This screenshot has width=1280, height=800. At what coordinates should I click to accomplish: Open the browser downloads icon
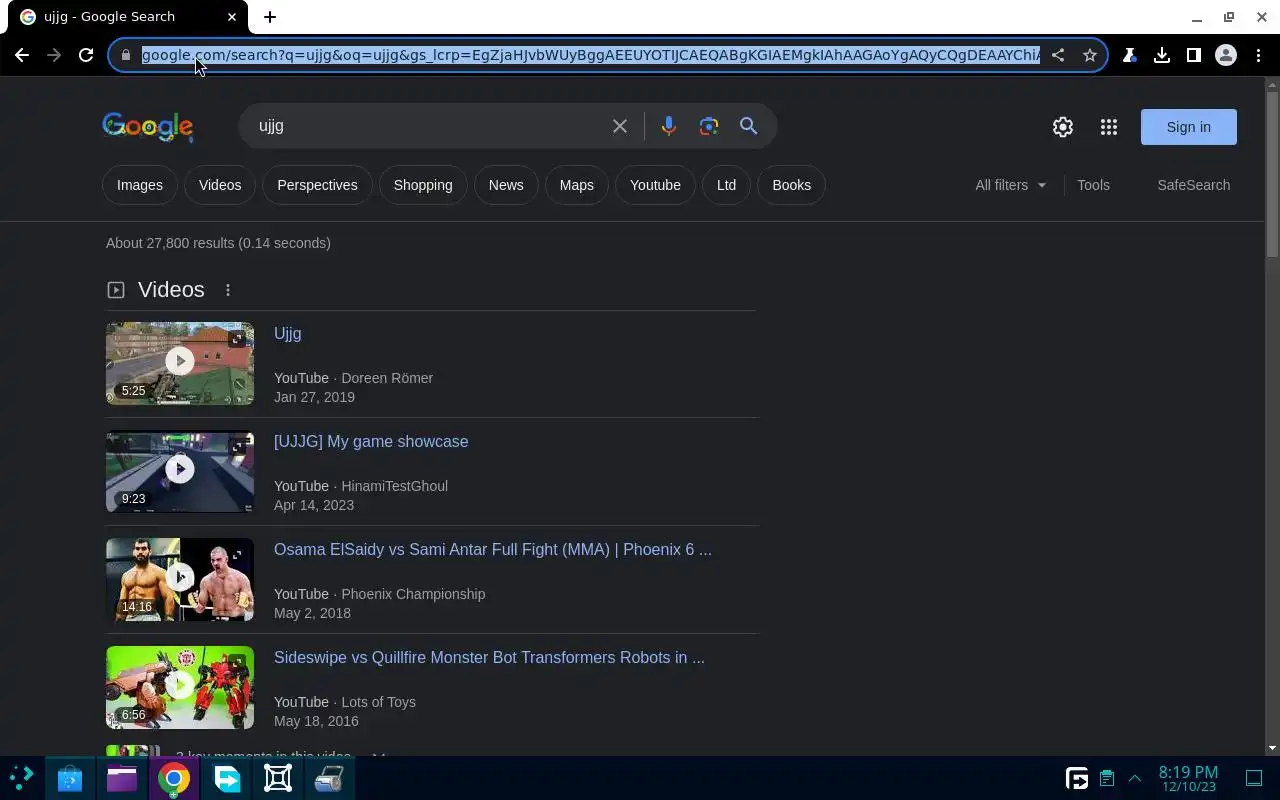pos(1161,55)
